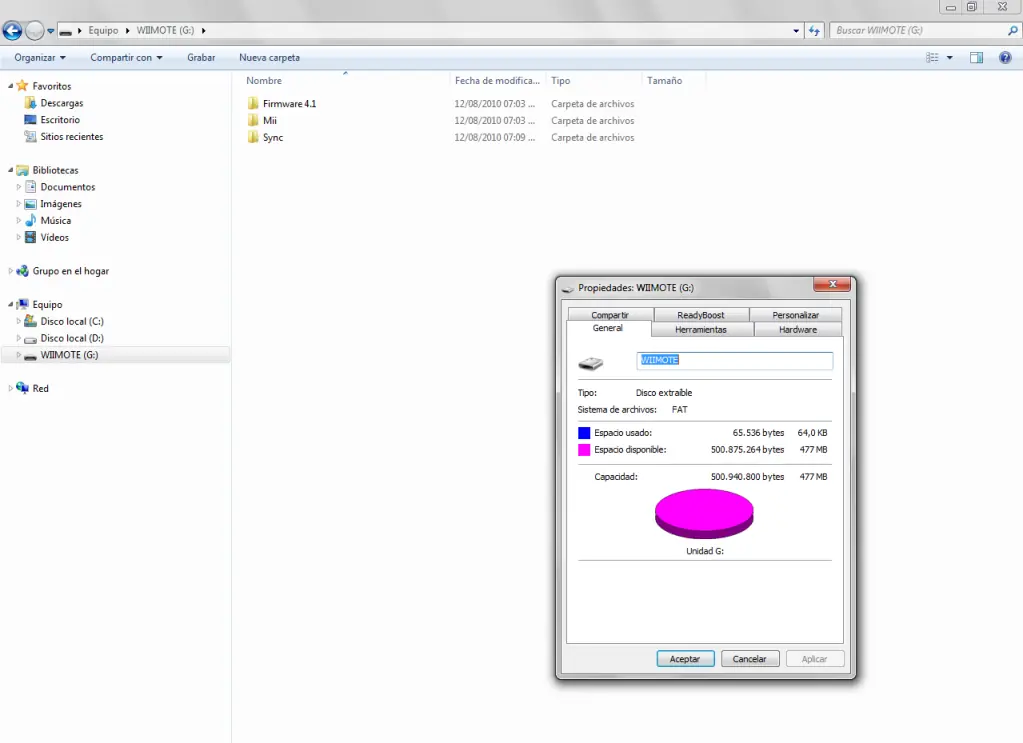This screenshot has height=743, width=1023.
Task: Click the blue Espacio usado swatch
Action: [x=584, y=432]
